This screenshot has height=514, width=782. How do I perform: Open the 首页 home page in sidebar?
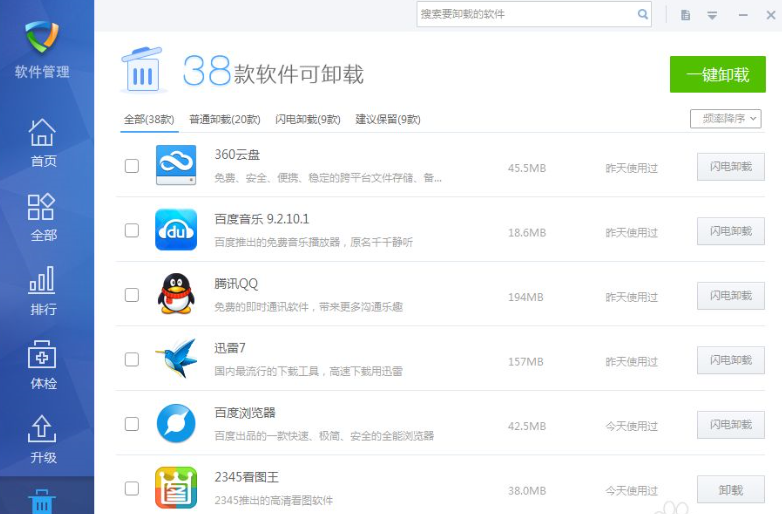click(x=42, y=144)
